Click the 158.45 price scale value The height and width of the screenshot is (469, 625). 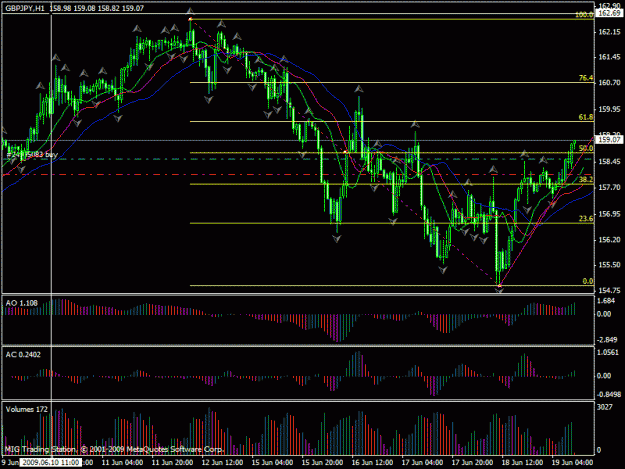point(609,162)
